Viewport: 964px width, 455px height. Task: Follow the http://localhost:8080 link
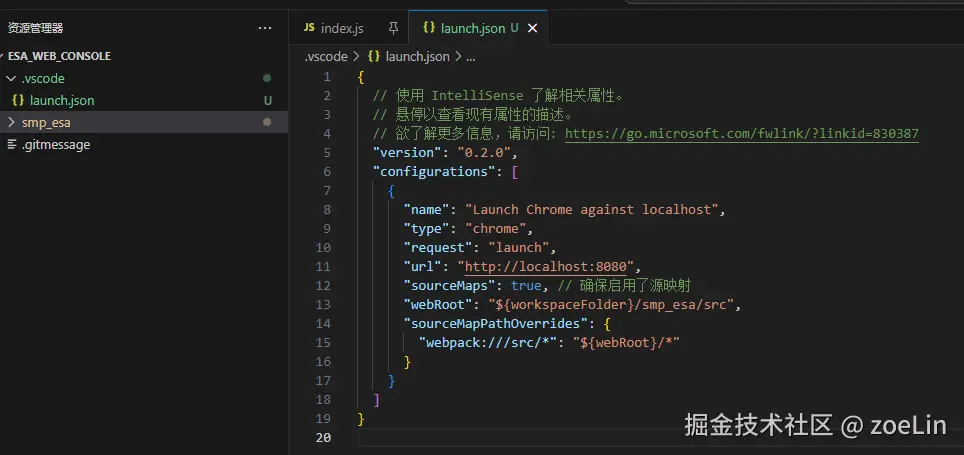[545, 267]
